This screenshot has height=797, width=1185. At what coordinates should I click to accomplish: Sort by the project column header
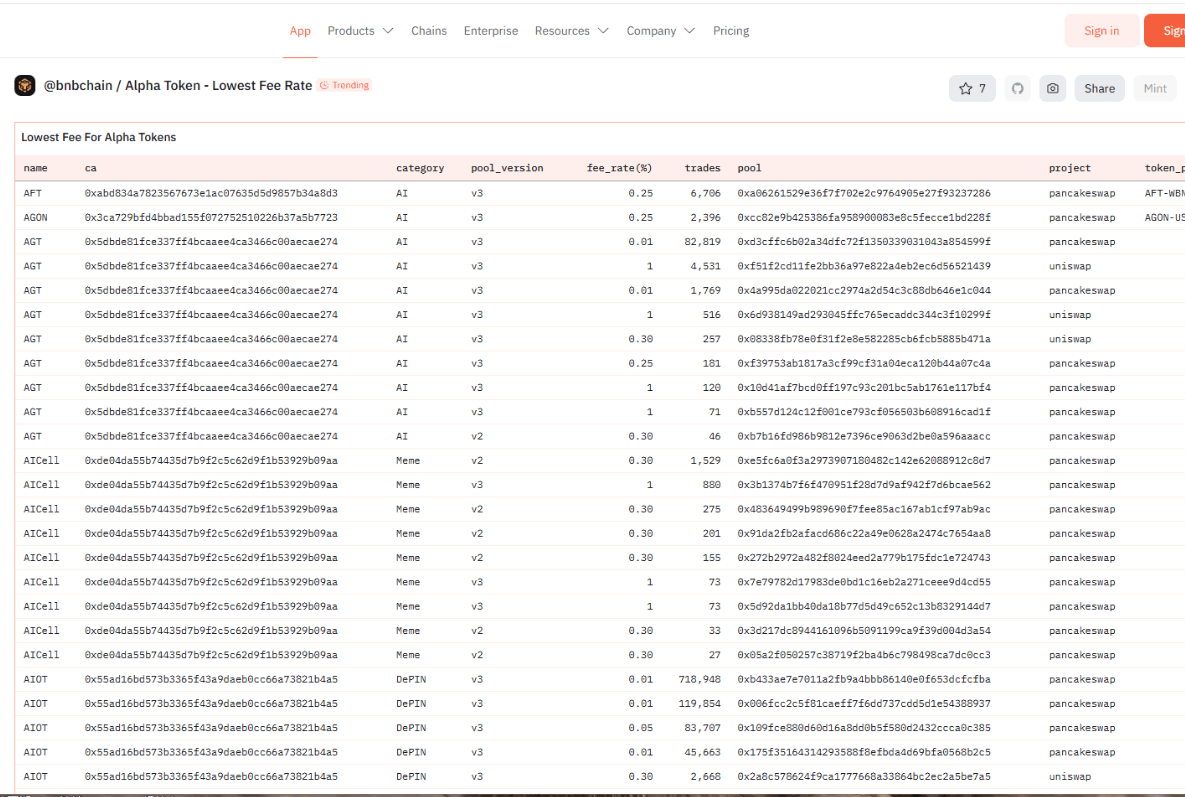pos(1069,168)
